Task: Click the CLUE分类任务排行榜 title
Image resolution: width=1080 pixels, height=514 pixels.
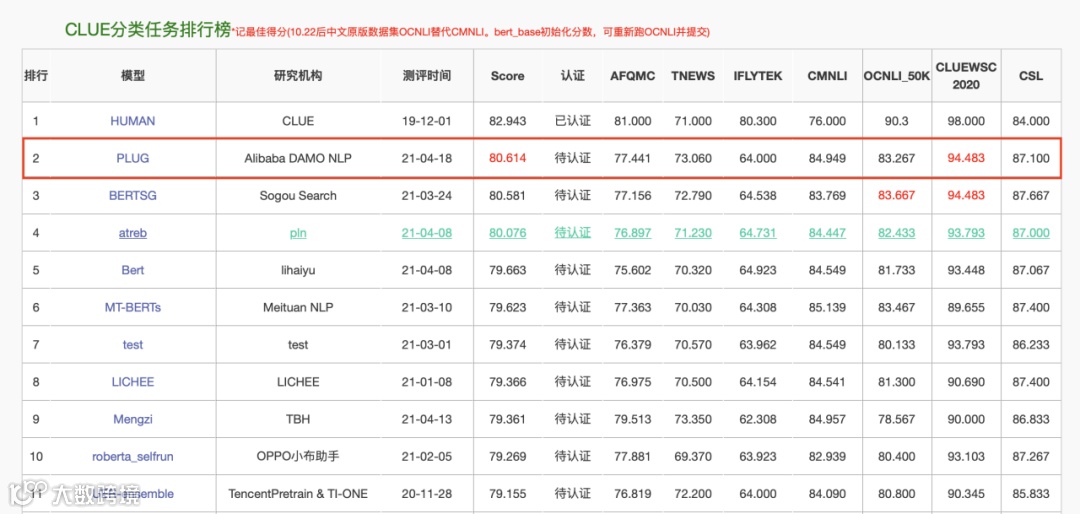Action: point(147,29)
